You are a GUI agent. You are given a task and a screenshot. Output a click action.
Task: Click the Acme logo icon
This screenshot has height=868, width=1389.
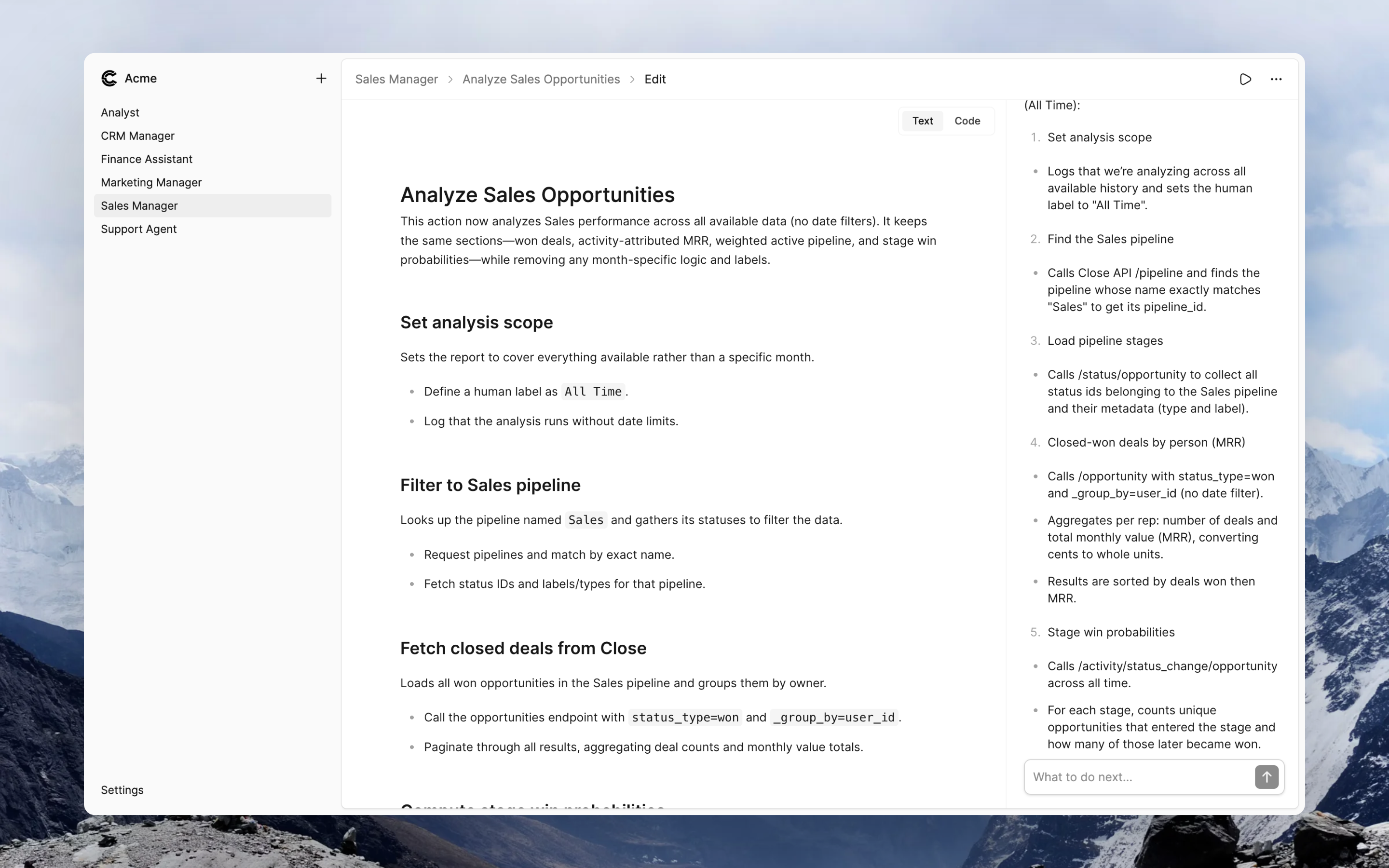point(109,78)
